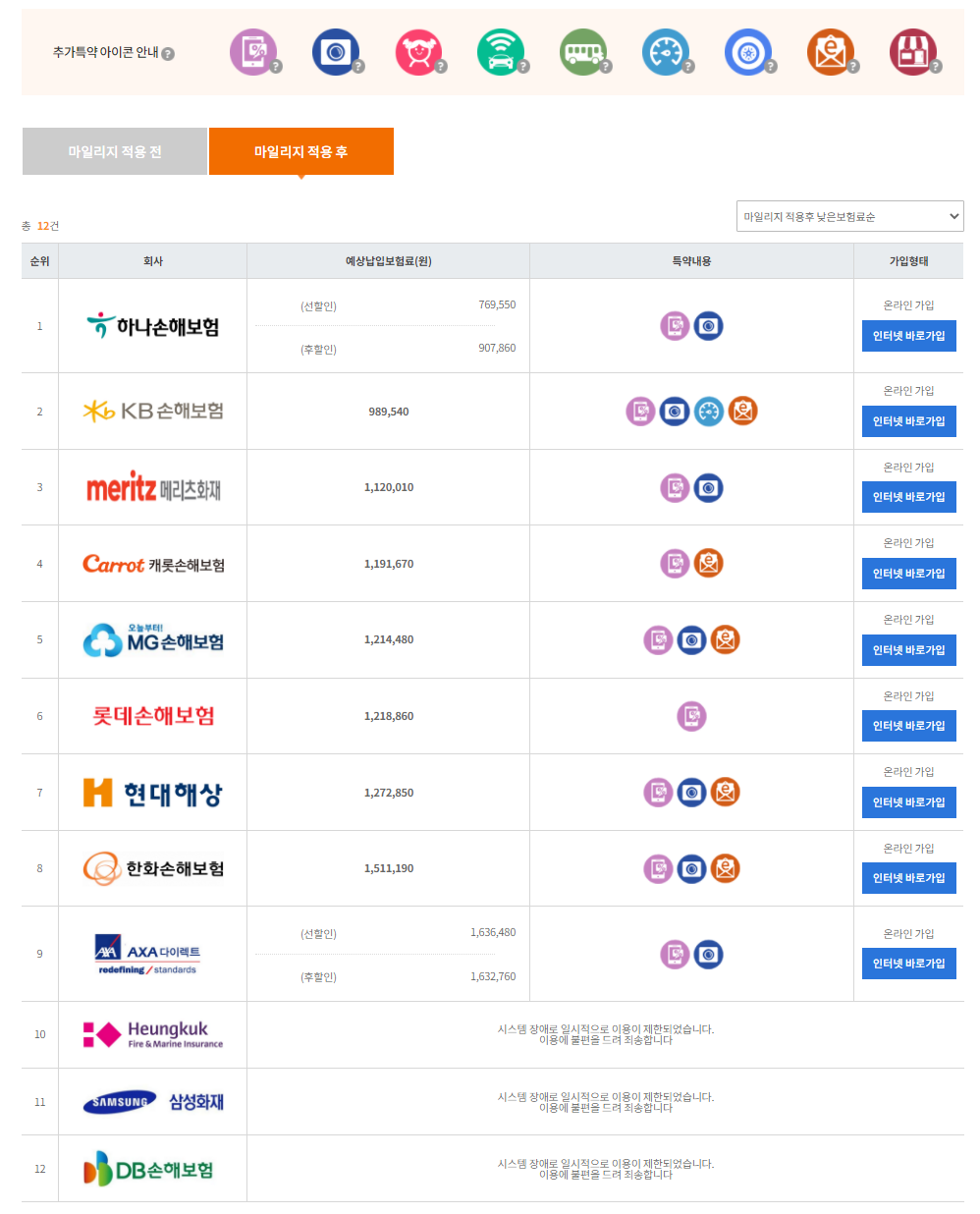Click 인터넷 바로가입 for 캐롯손해보험

pos(908,574)
